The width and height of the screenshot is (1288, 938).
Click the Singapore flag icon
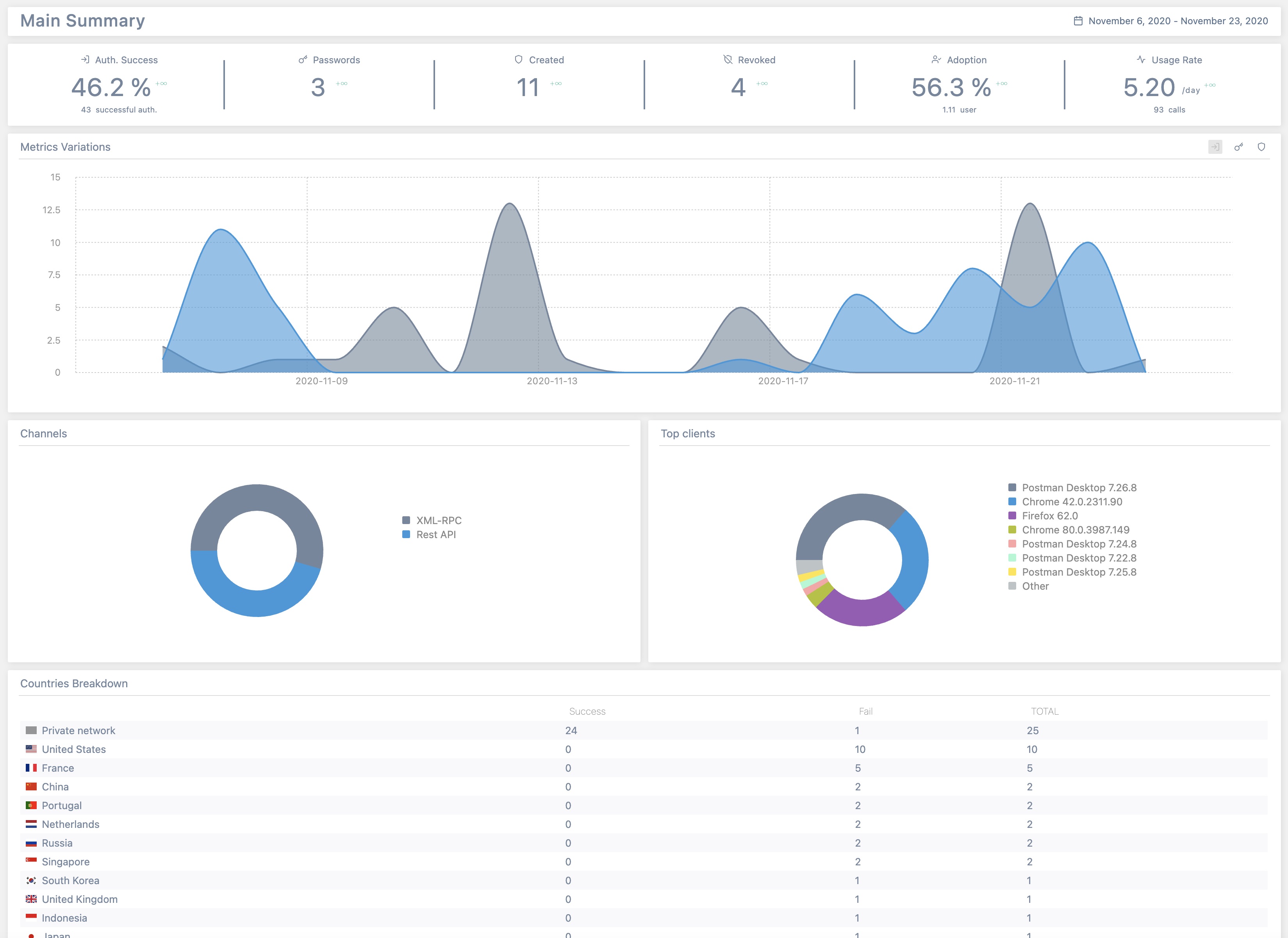(x=31, y=861)
